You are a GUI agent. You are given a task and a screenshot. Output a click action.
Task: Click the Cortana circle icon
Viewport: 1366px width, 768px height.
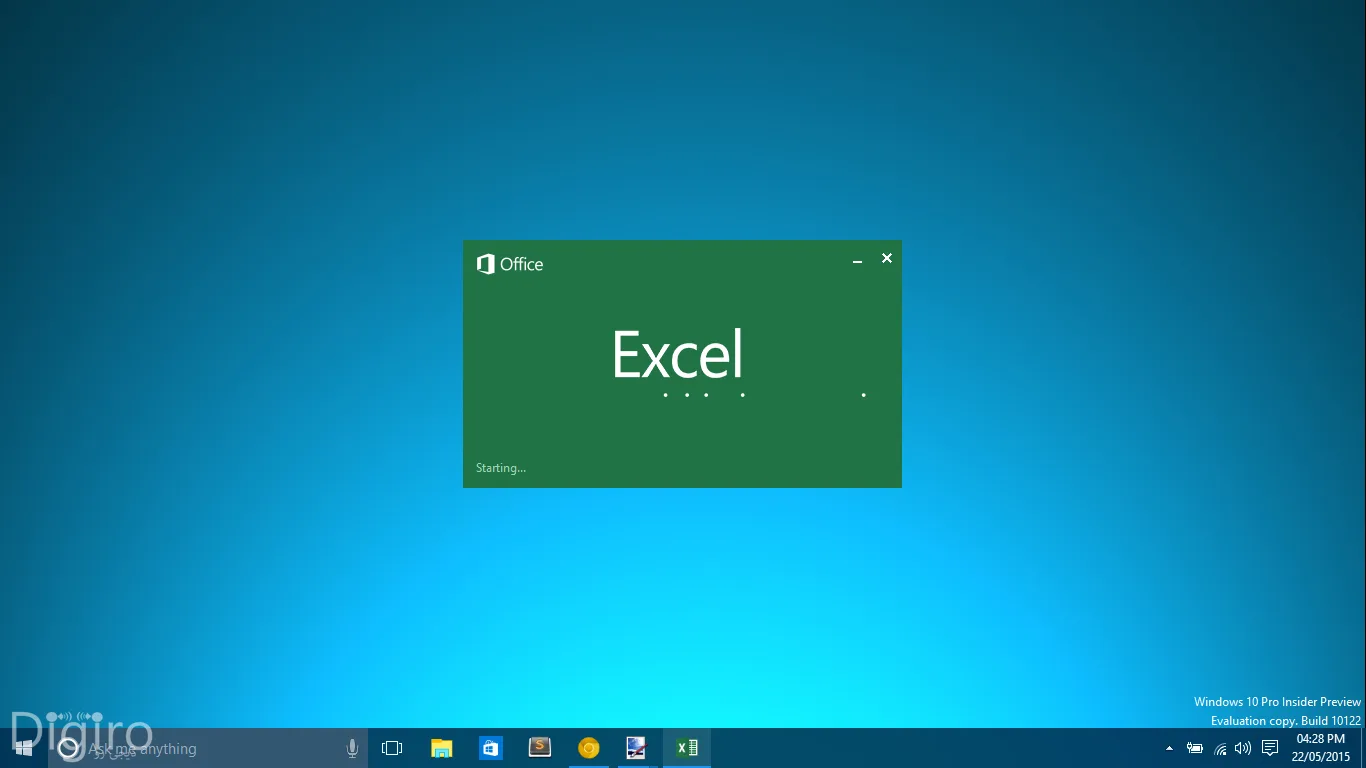point(68,748)
